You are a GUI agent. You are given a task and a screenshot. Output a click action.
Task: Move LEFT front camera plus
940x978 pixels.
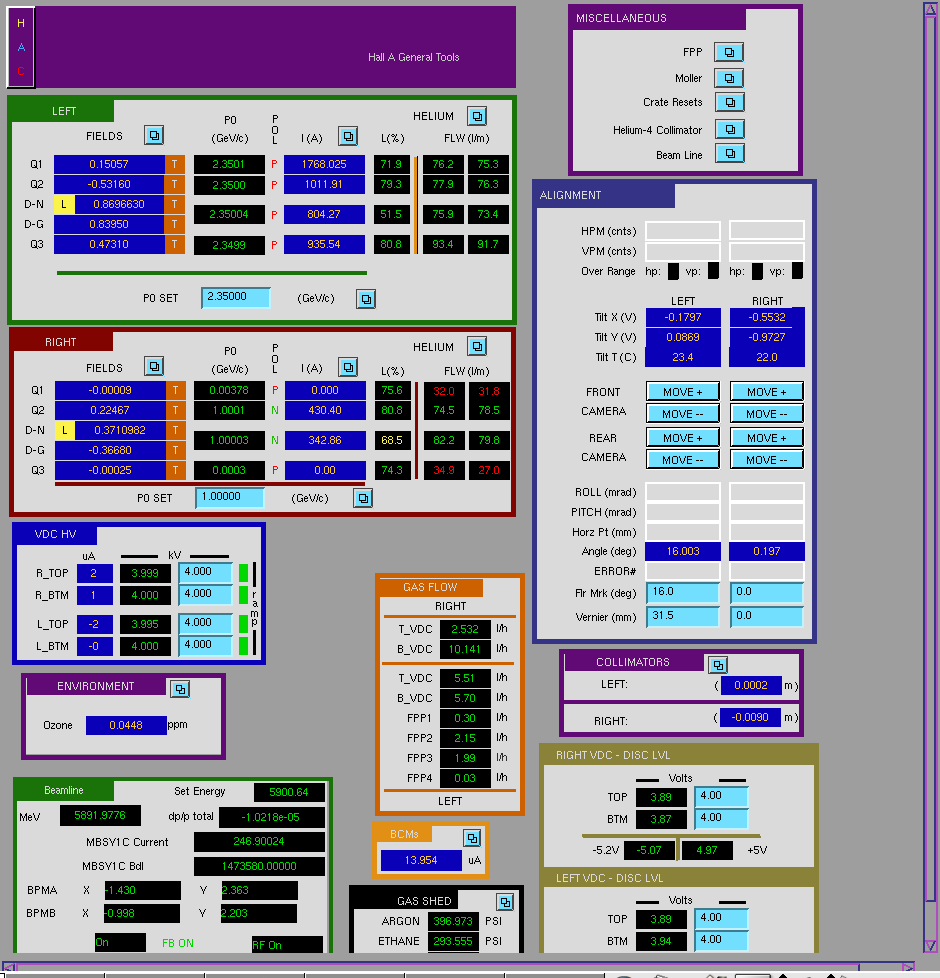683,392
